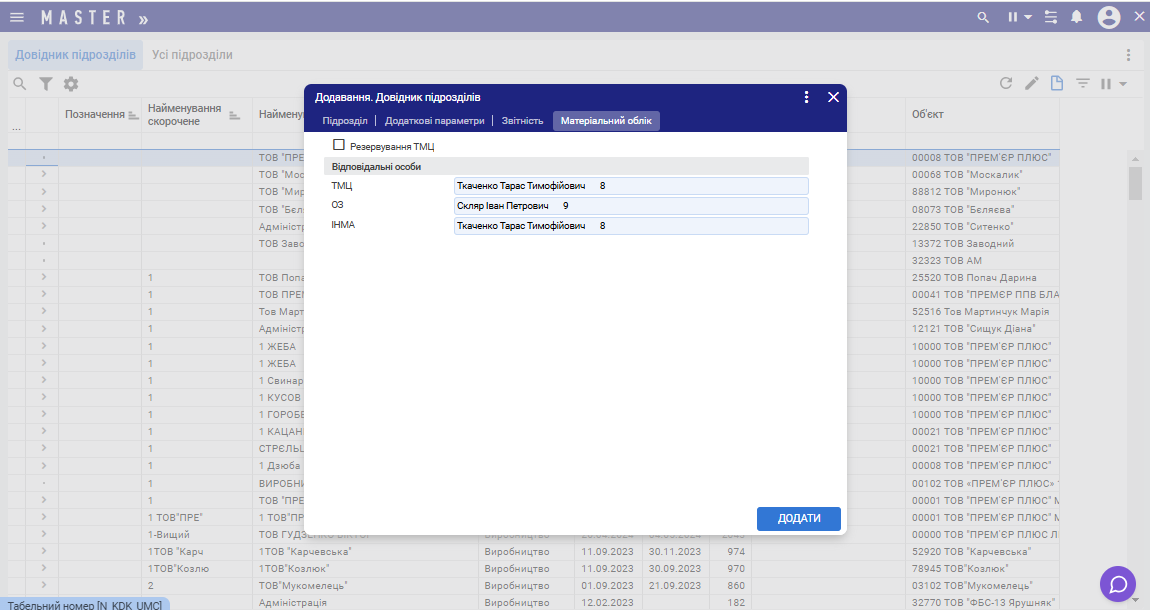This screenshot has height=610, width=1150.
Task: Enable the Резервування ТМЦ checkbox
Action: pos(339,145)
